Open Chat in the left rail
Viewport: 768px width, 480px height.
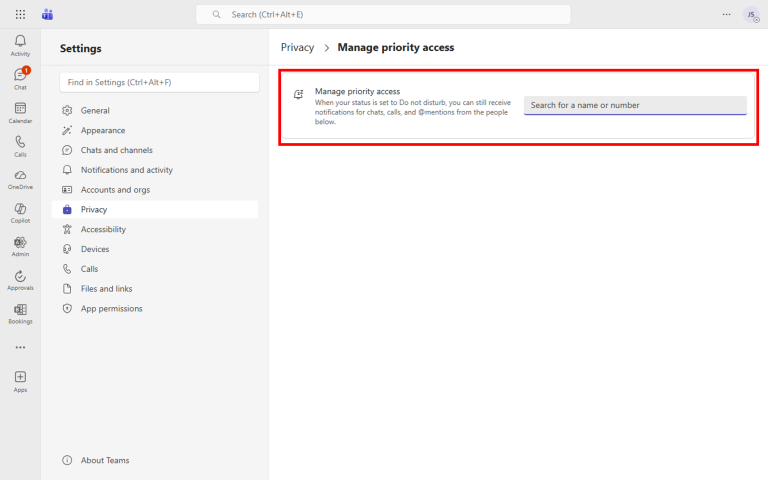point(20,78)
